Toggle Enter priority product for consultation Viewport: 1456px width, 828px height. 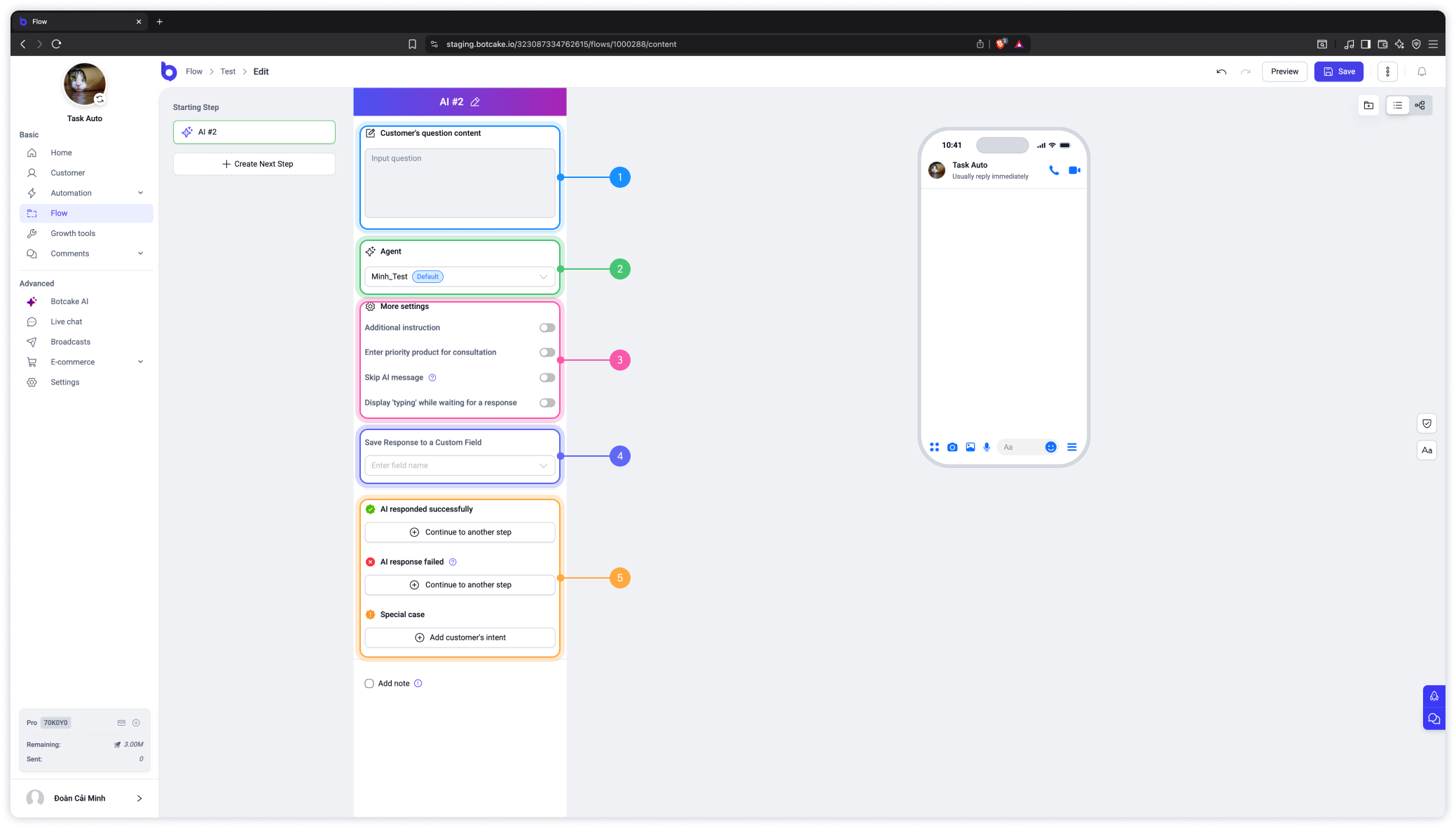(547, 352)
